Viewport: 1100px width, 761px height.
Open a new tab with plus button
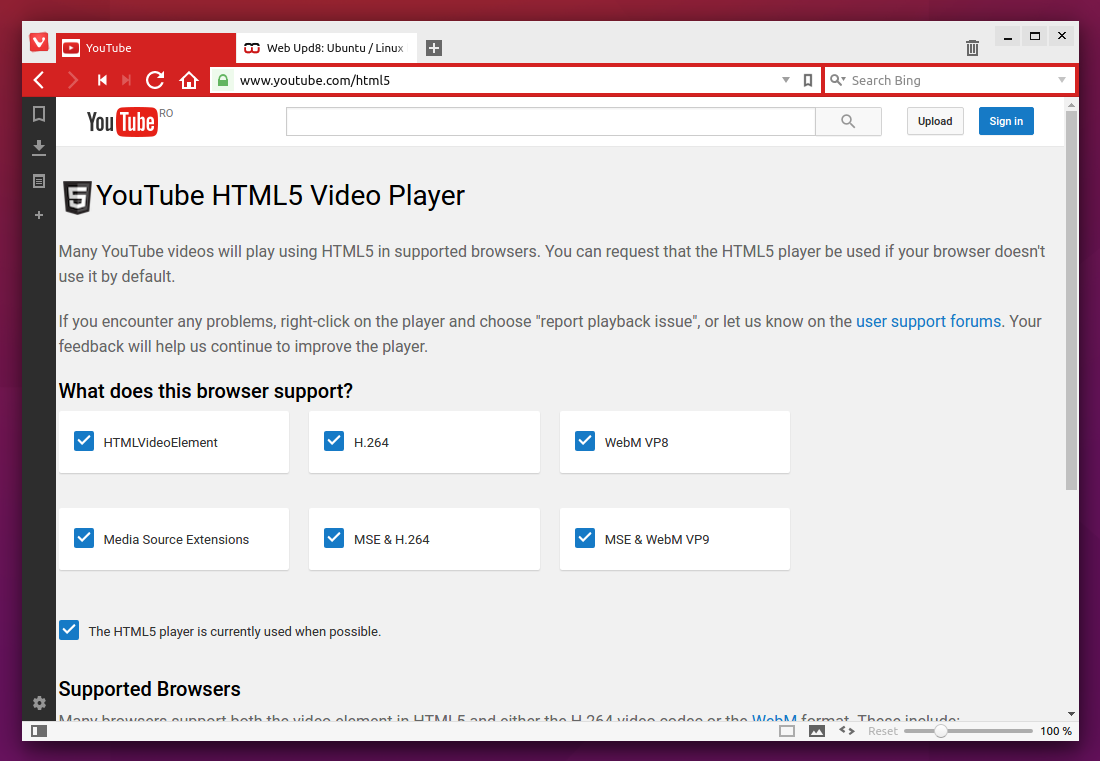tap(434, 48)
